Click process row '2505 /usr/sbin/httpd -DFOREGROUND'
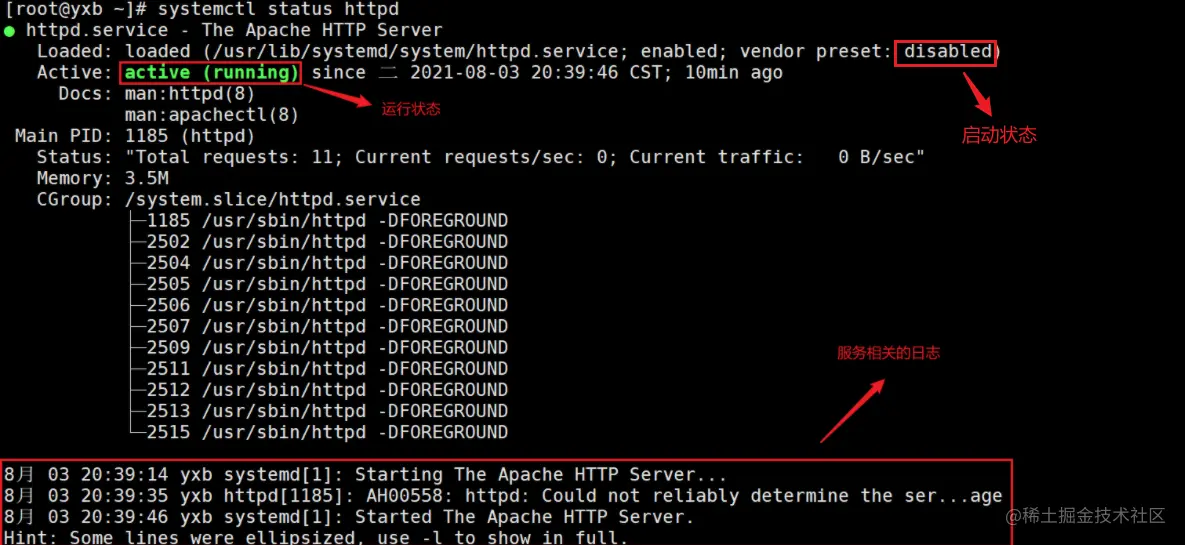Viewport: 1185px width, 545px height. pos(327,285)
